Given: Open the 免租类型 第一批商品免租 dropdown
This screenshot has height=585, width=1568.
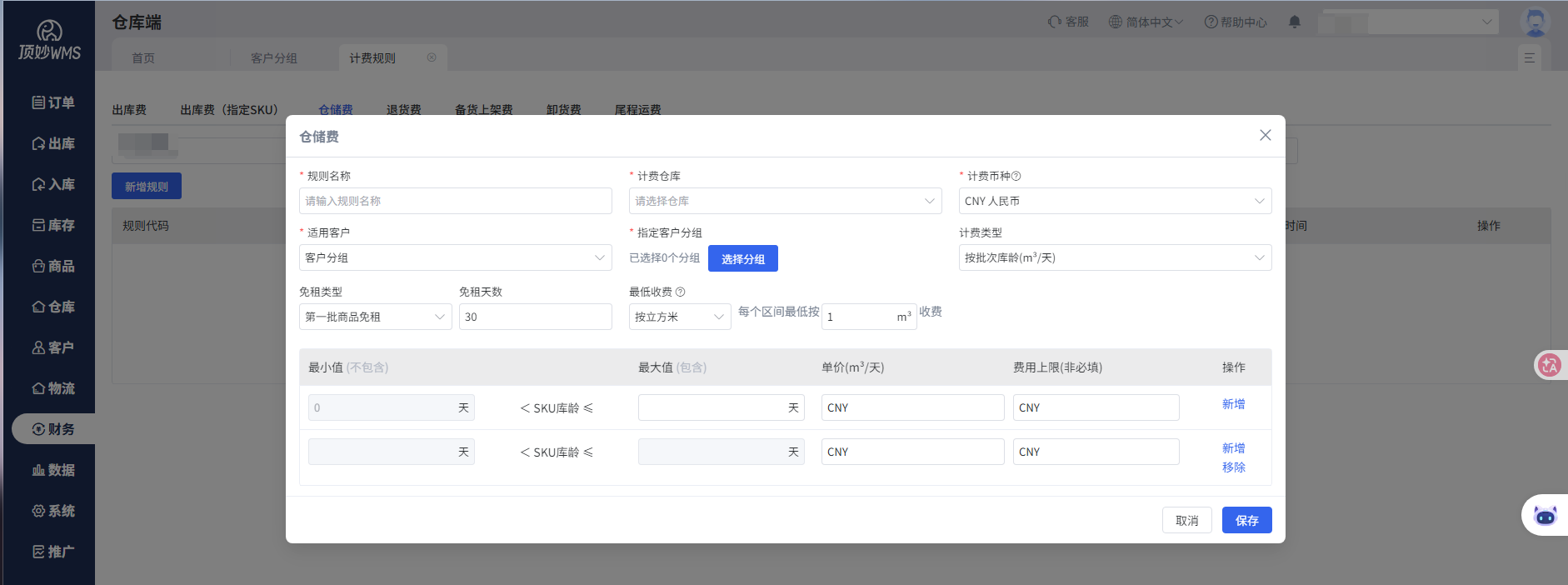Looking at the screenshot, I should pyautogui.click(x=376, y=317).
